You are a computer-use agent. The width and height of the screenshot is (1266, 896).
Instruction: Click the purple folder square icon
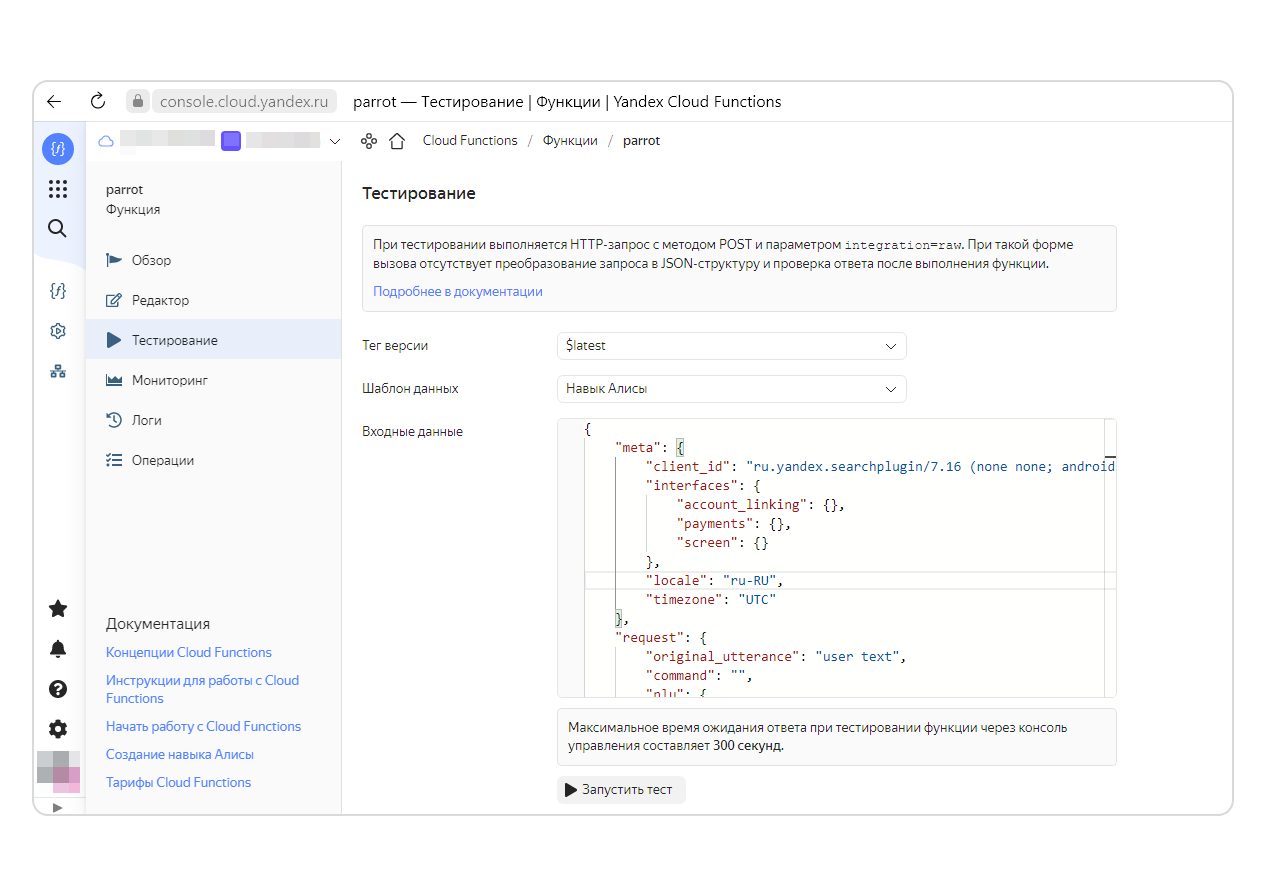pyautogui.click(x=231, y=141)
